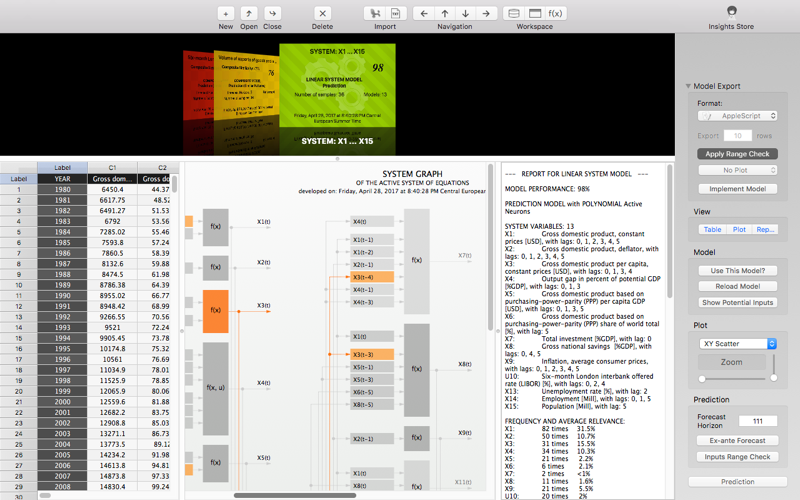Click the X2(t-1) node for X9(t)
800x500 pixels.
click(372, 438)
